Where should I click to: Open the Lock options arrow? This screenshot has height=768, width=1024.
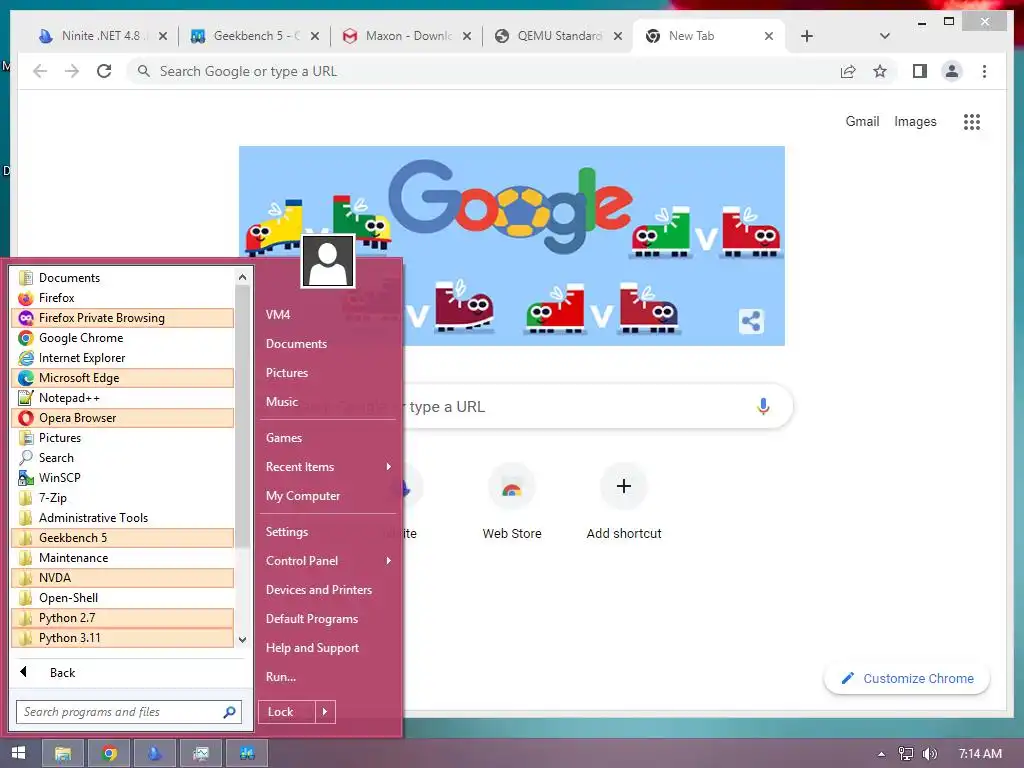coord(325,712)
